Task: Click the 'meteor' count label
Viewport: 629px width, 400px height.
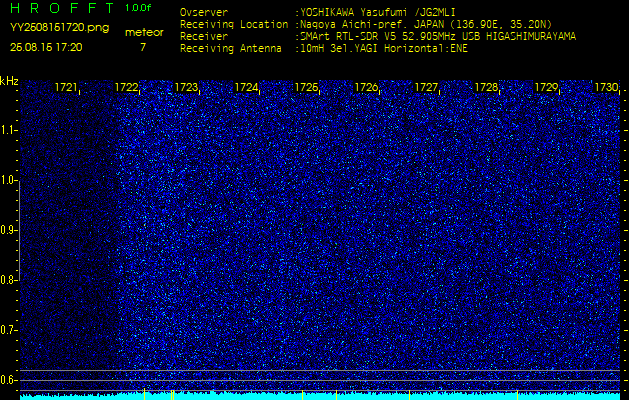Action: coord(144,32)
